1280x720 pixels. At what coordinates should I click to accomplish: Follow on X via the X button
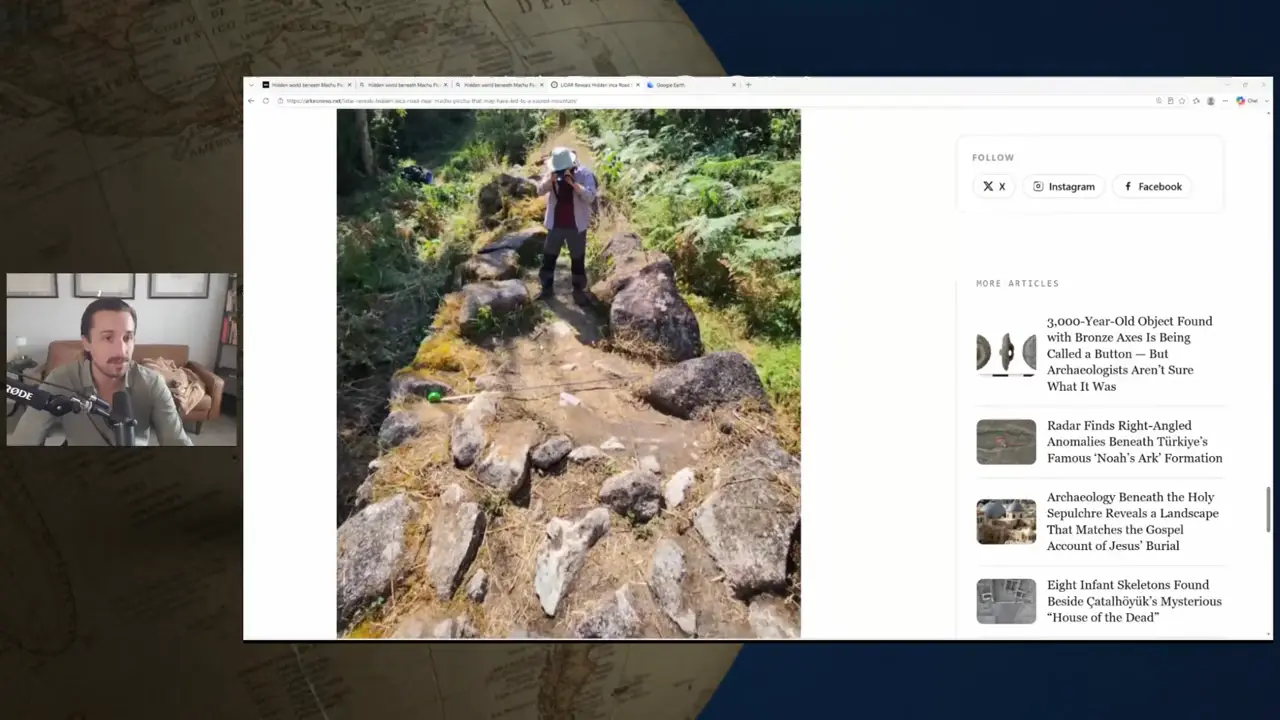(994, 186)
